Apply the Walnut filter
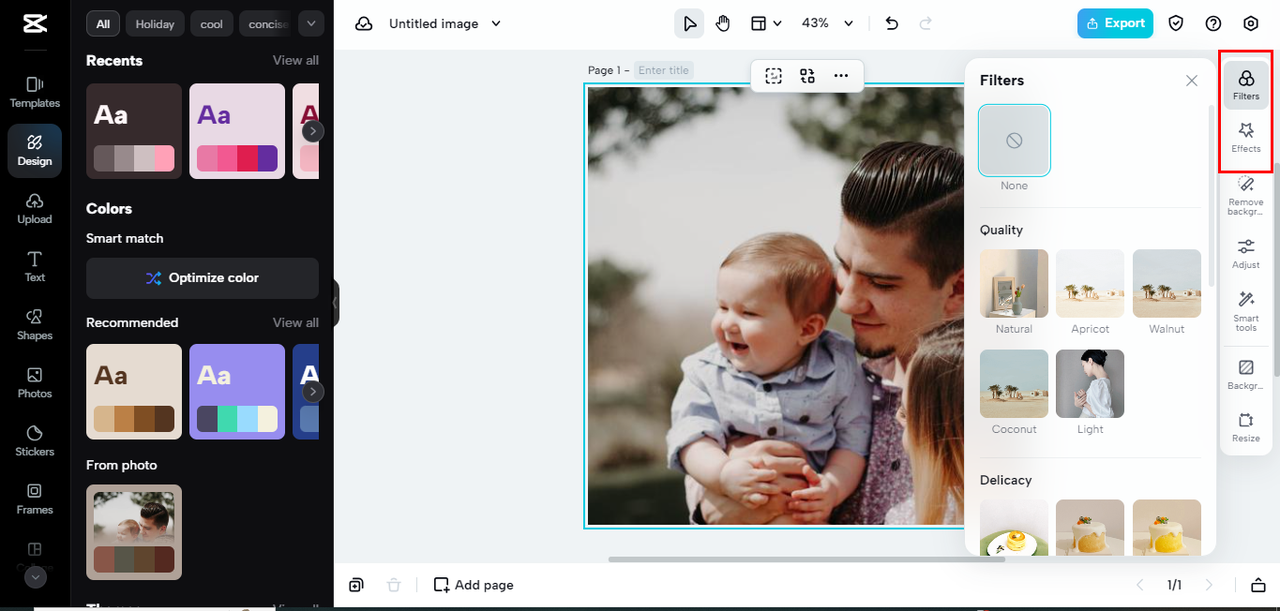 1167,284
